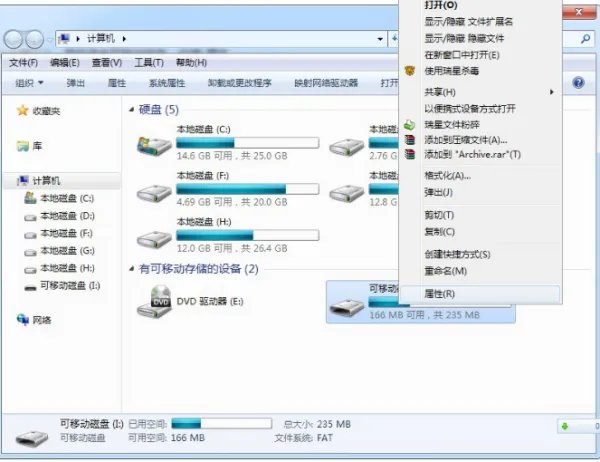
Task: Choose 添加到压缩文件(A)... in context menu
Action: coord(480,140)
